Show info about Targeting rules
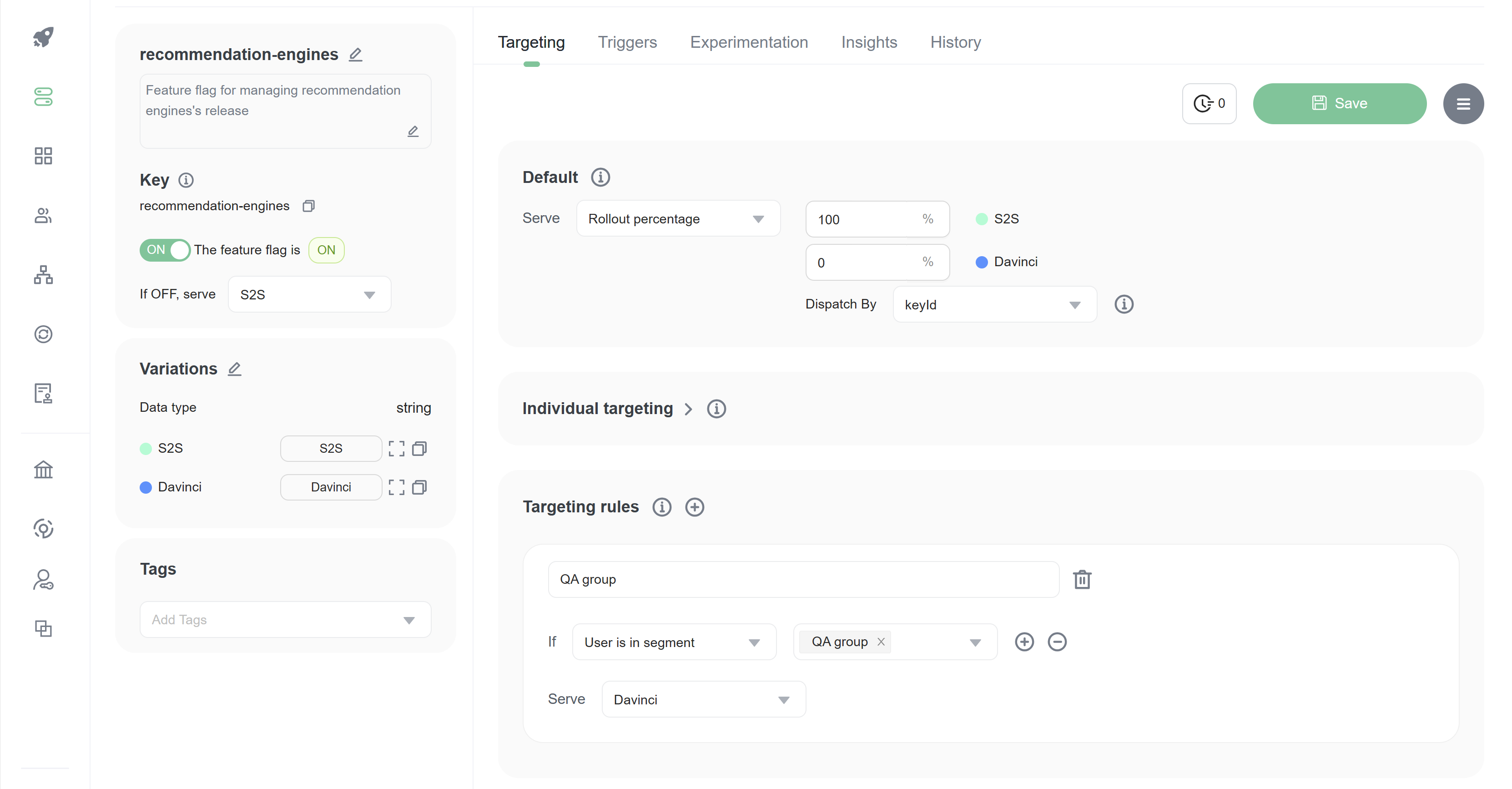The image size is (1512, 789). [661, 506]
